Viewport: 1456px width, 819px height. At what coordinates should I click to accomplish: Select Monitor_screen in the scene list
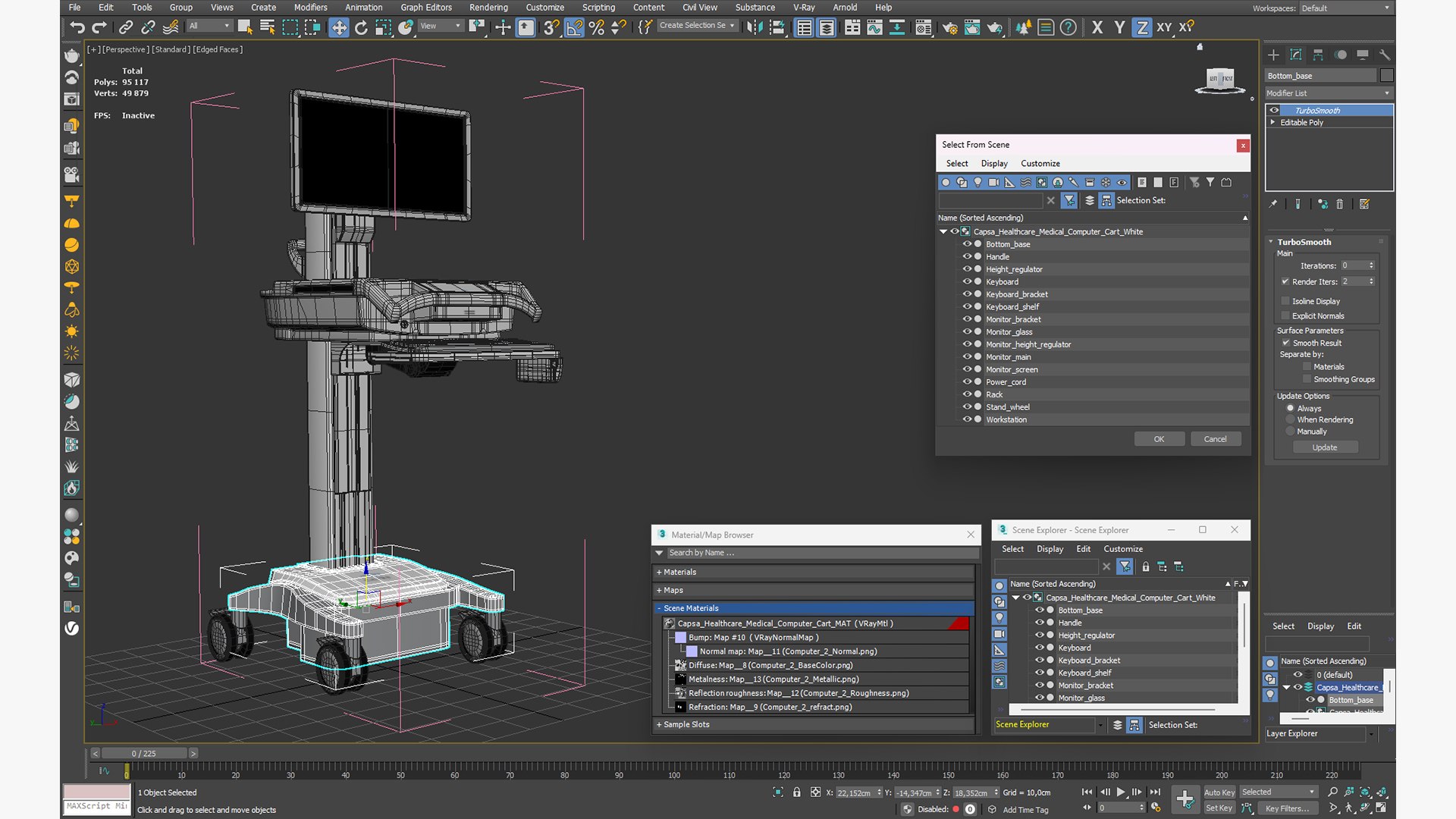coord(1012,369)
